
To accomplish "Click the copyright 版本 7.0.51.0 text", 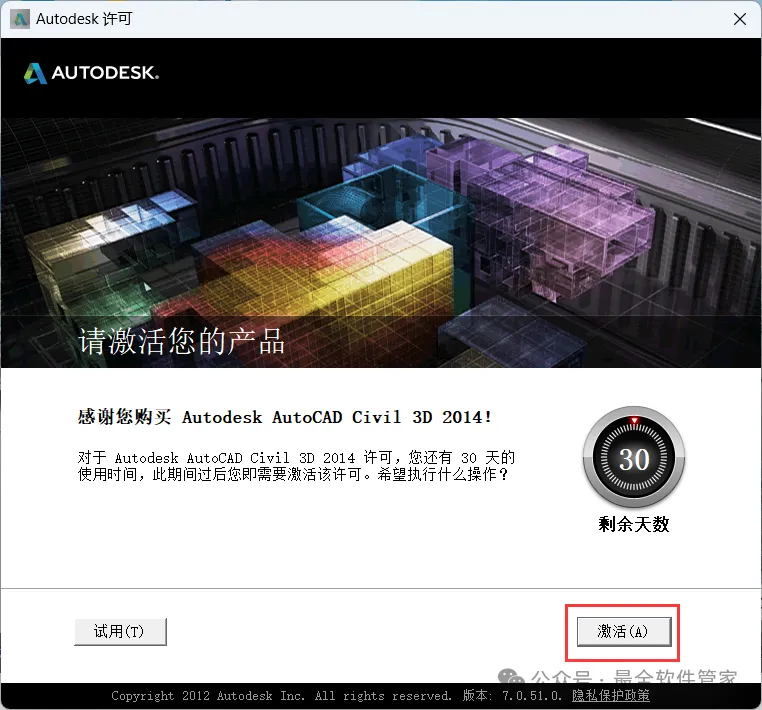I will coord(336,695).
